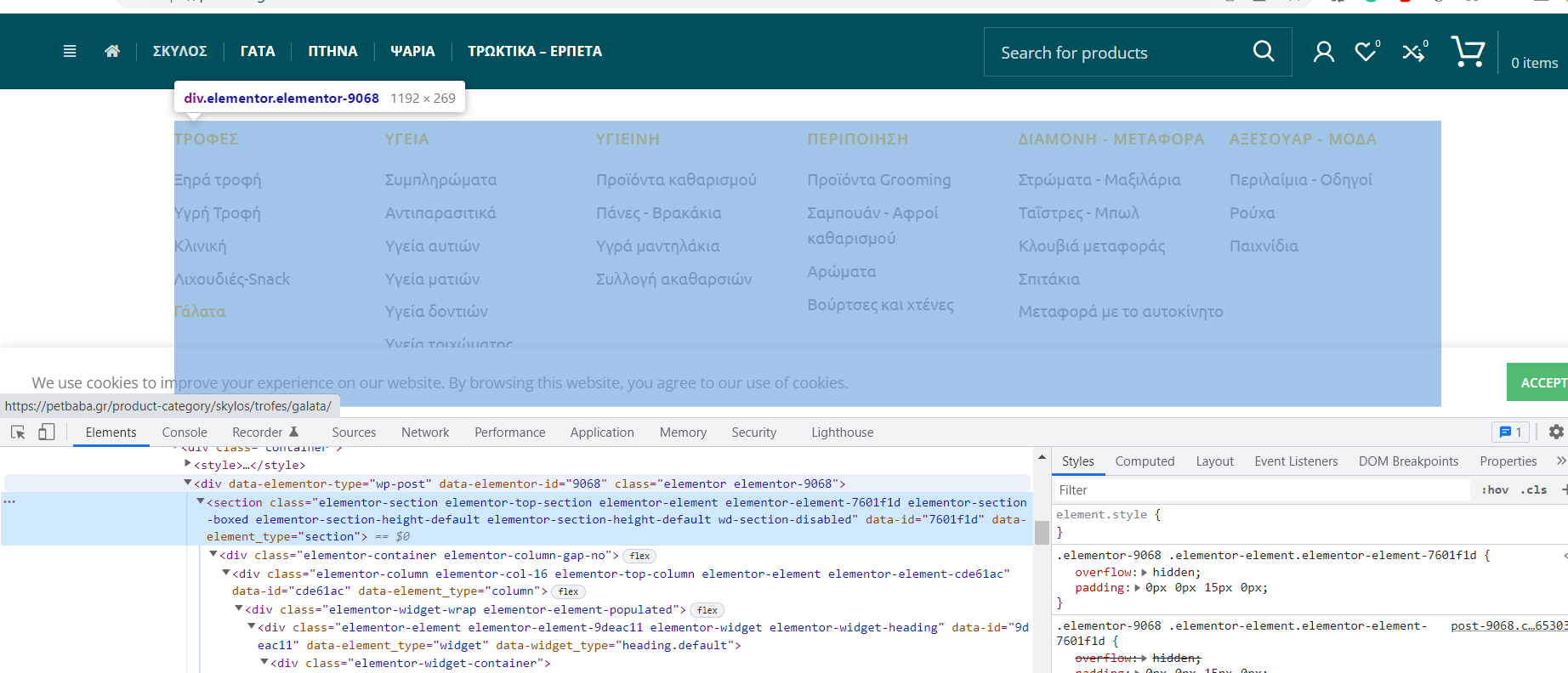
Task: Follow the Ταΐστρες - Μπωλ link
Action: pyautogui.click(x=1078, y=212)
